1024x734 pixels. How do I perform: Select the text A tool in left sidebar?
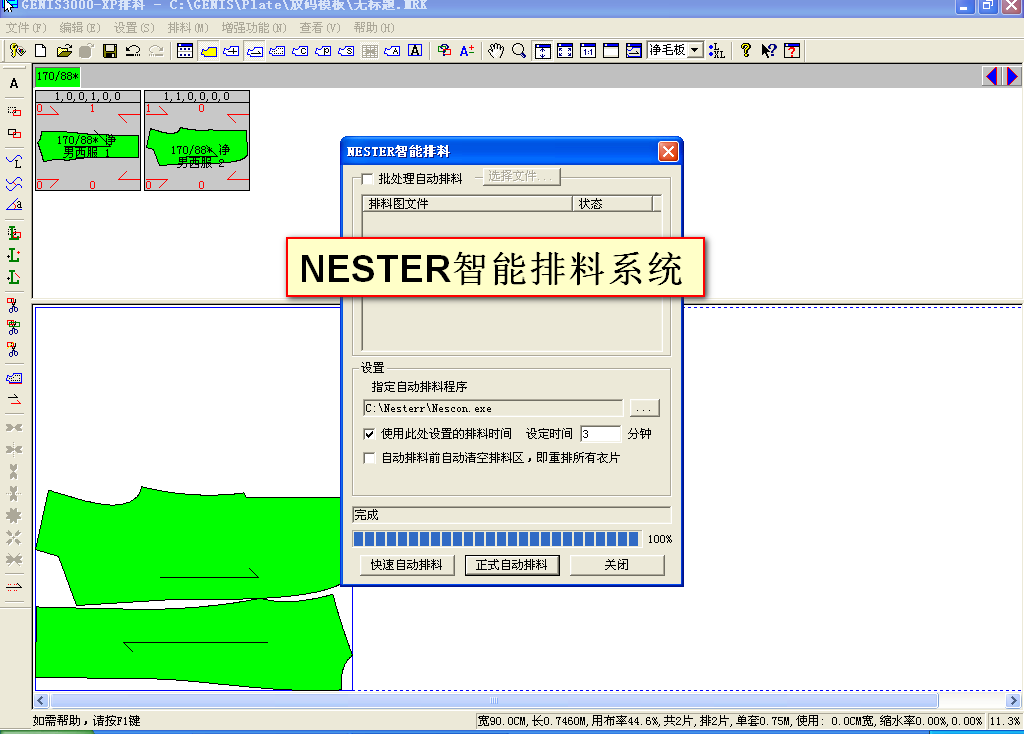(x=14, y=84)
